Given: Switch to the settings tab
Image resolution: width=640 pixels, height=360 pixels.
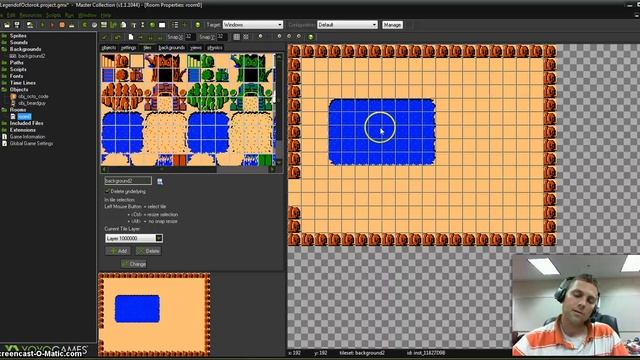Looking at the screenshot, I should [x=128, y=48].
